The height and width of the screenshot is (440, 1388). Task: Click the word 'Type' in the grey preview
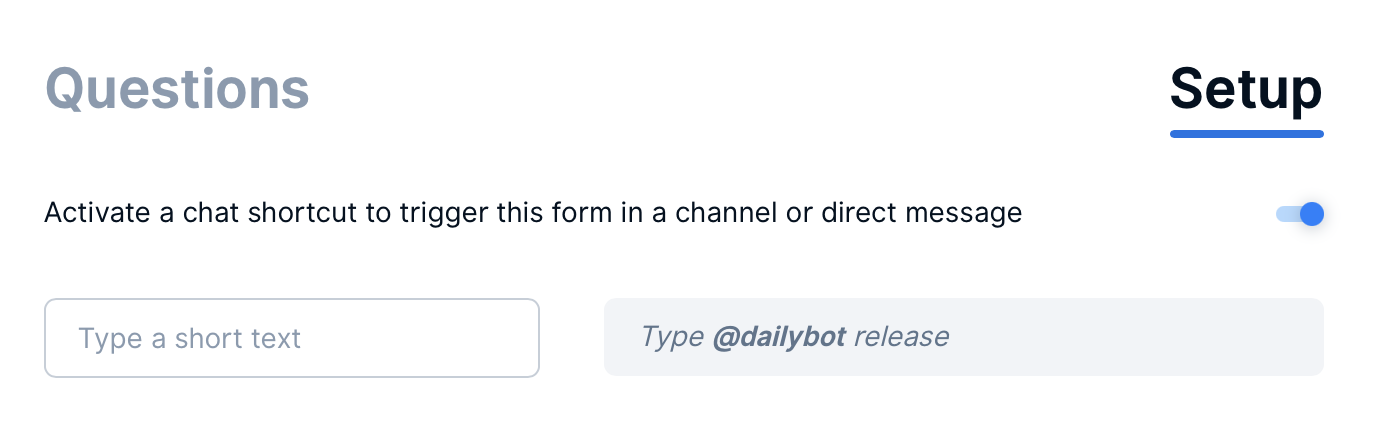coord(672,337)
